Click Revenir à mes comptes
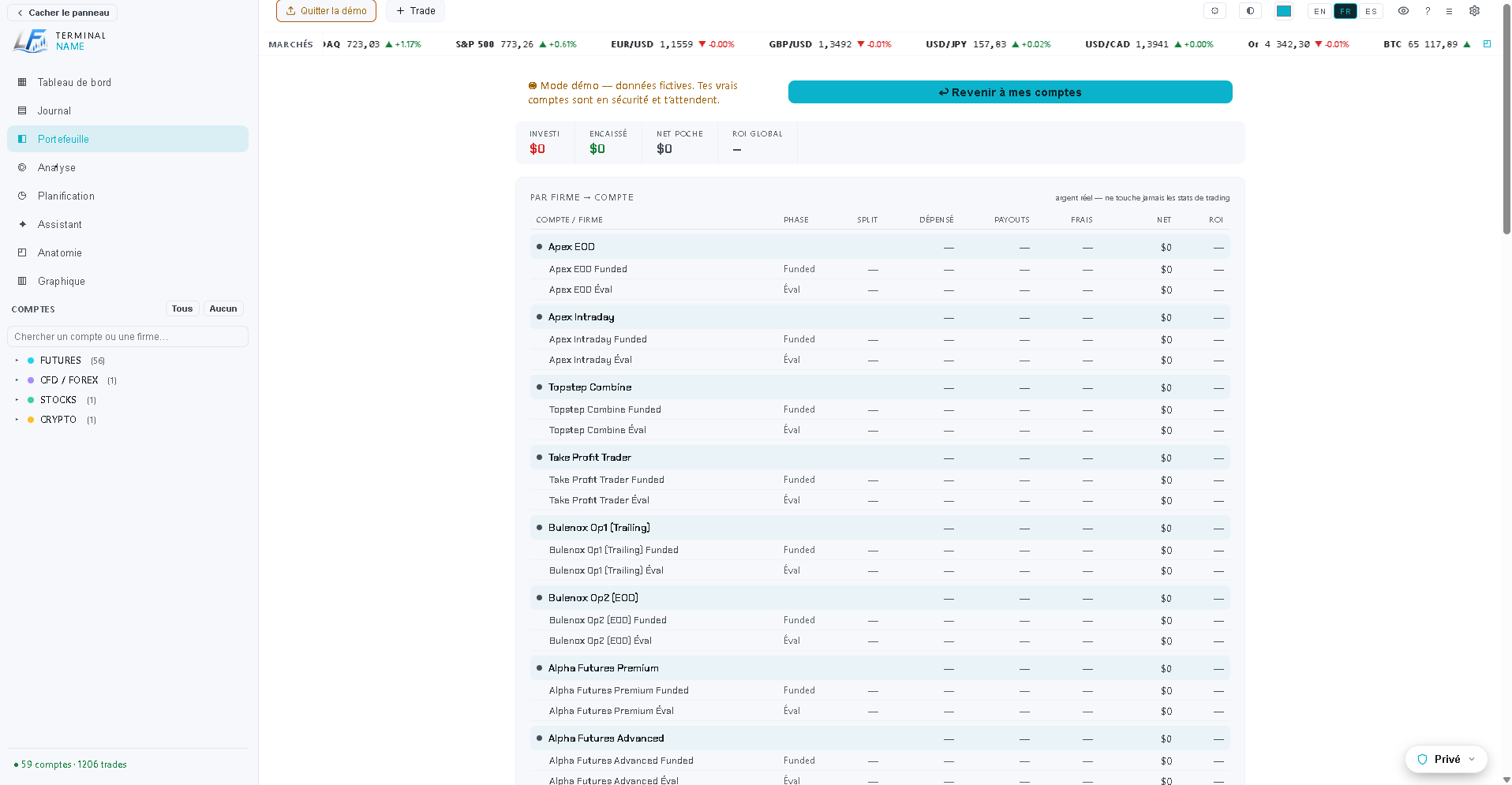The image size is (1512, 785). pos(1010,92)
